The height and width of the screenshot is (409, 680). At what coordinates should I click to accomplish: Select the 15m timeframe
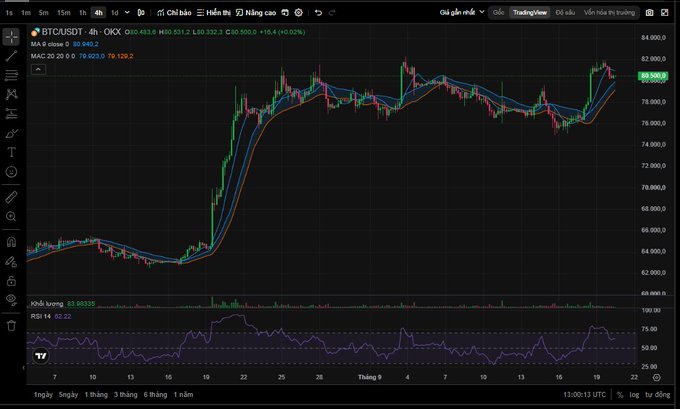(64, 13)
